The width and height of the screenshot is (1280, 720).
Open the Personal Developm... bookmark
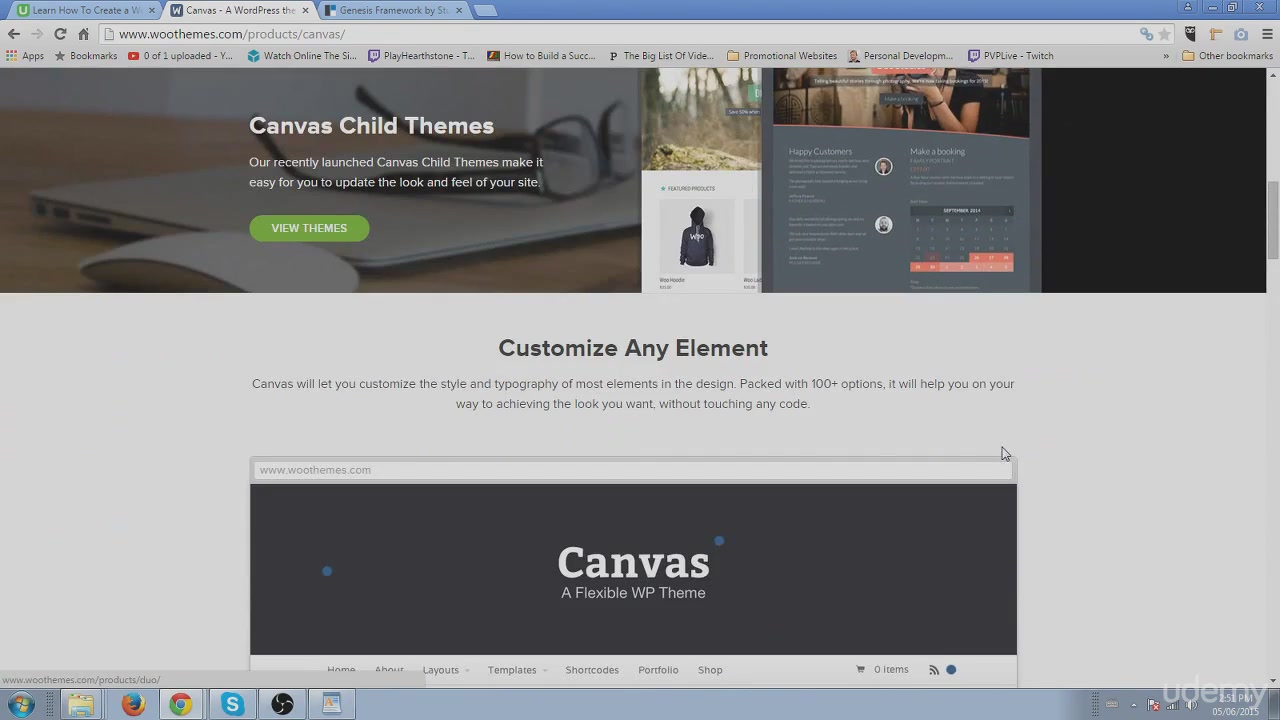point(900,56)
